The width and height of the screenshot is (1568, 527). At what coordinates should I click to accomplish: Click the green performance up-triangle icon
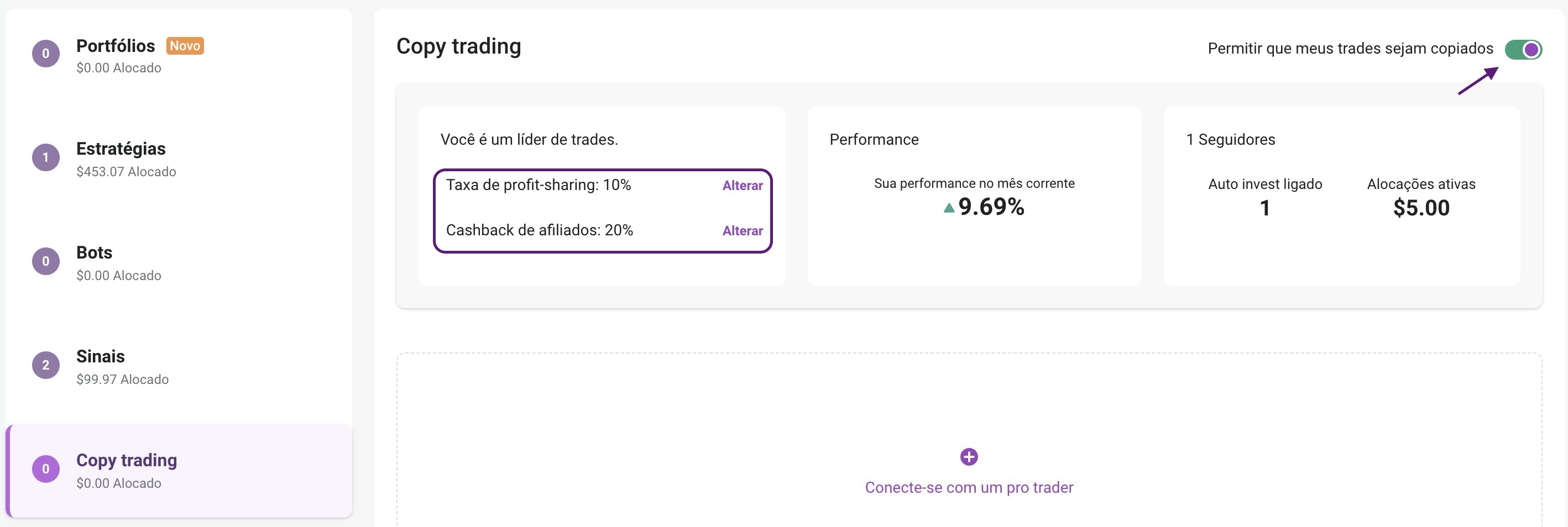point(948,208)
